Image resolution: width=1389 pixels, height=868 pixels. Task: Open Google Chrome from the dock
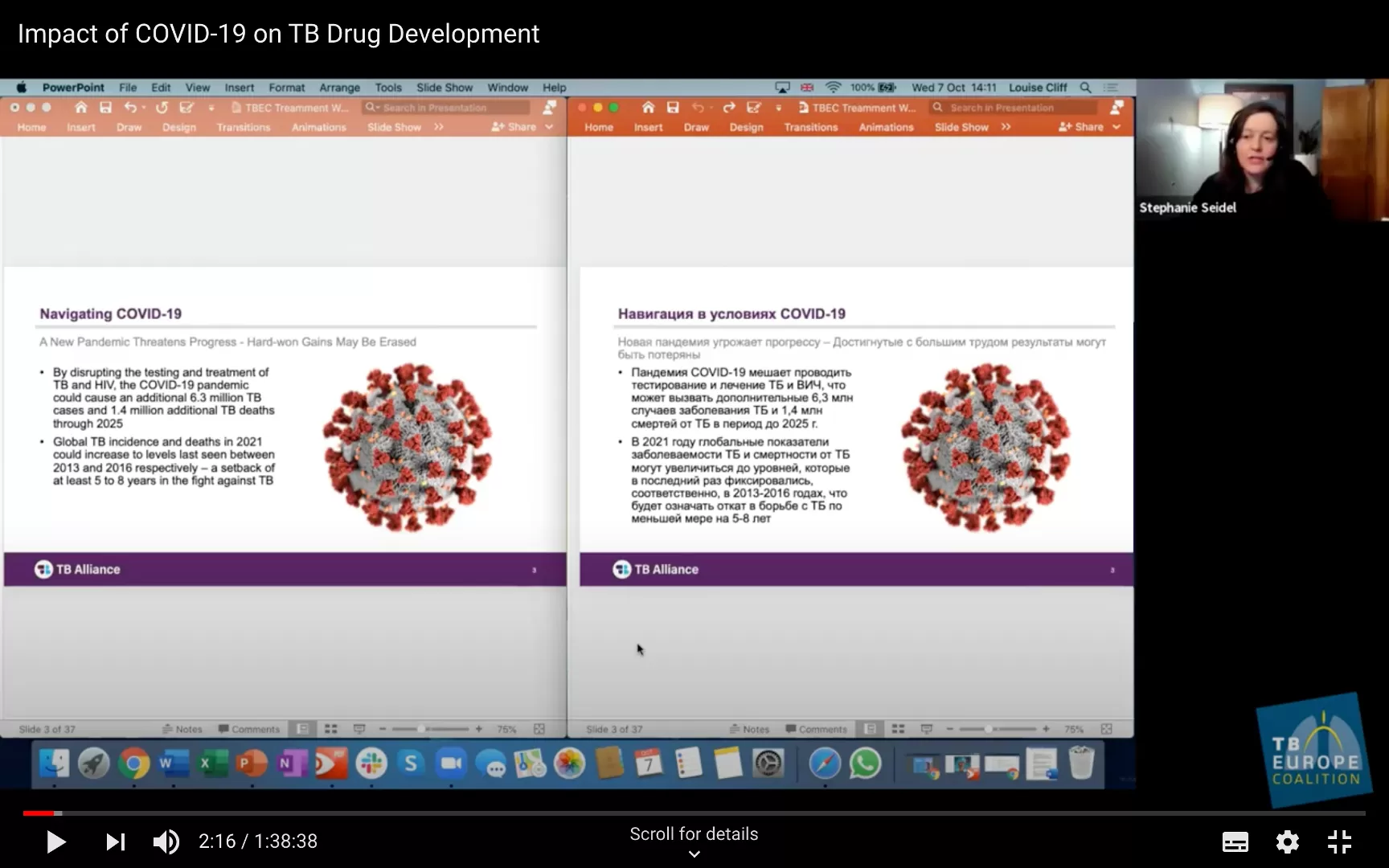133,764
